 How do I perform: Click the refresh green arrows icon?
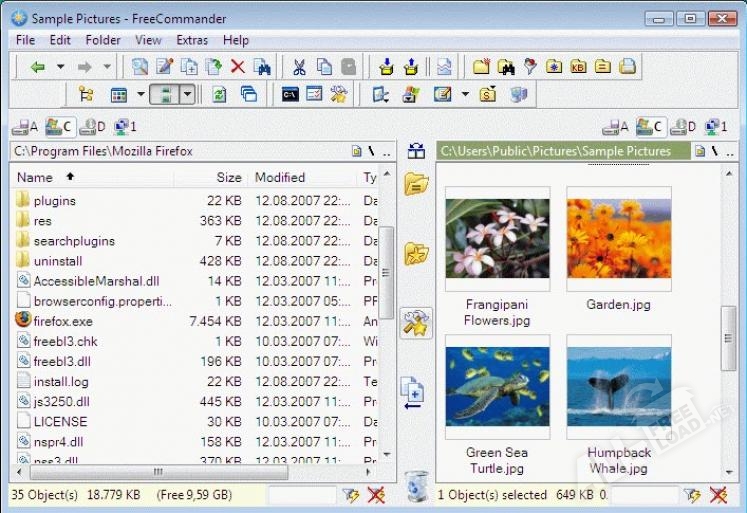[219, 94]
